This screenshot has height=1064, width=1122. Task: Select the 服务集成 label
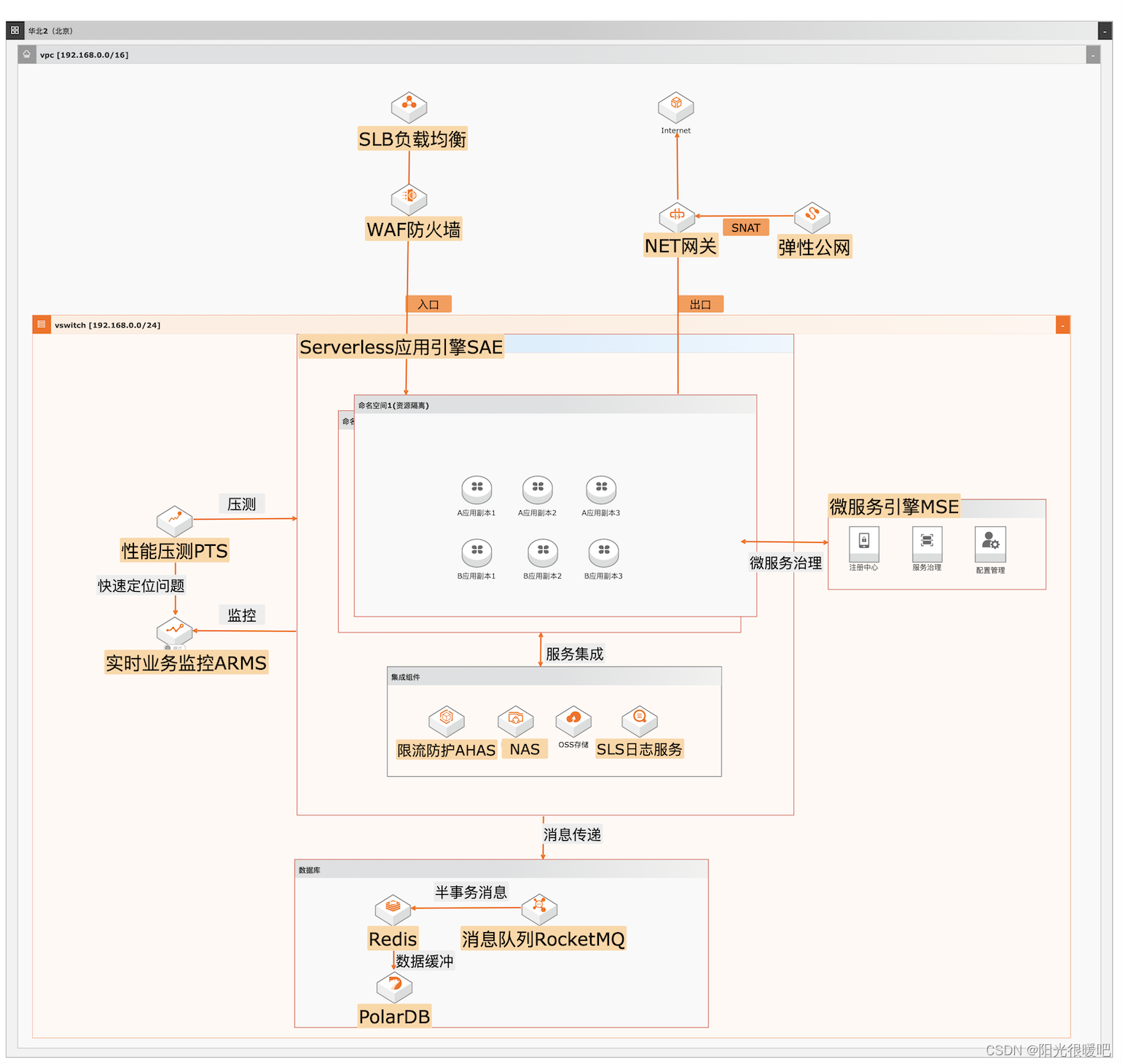[575, 654]
